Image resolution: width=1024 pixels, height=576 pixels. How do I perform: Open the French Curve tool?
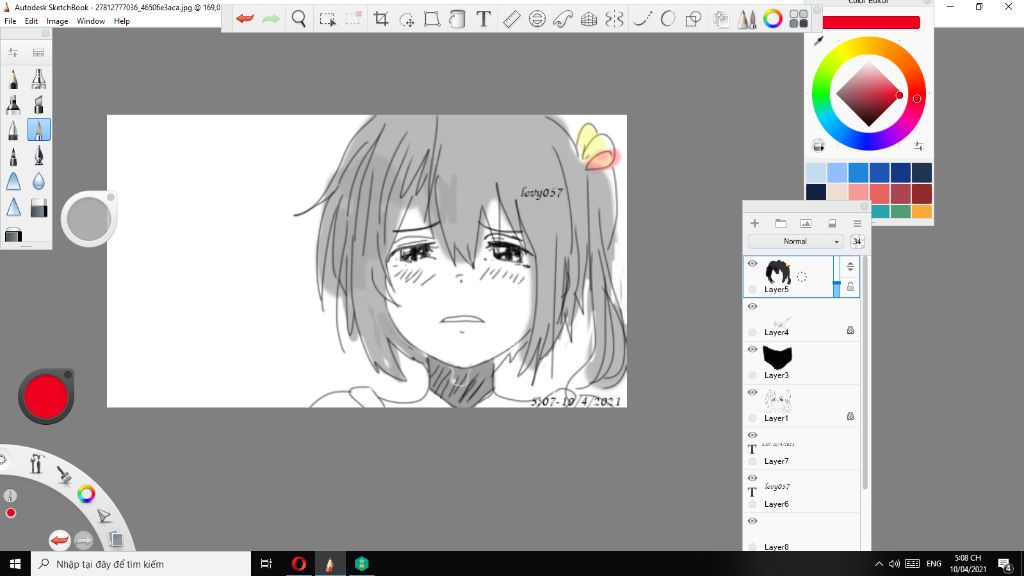(x=563, y=19)
